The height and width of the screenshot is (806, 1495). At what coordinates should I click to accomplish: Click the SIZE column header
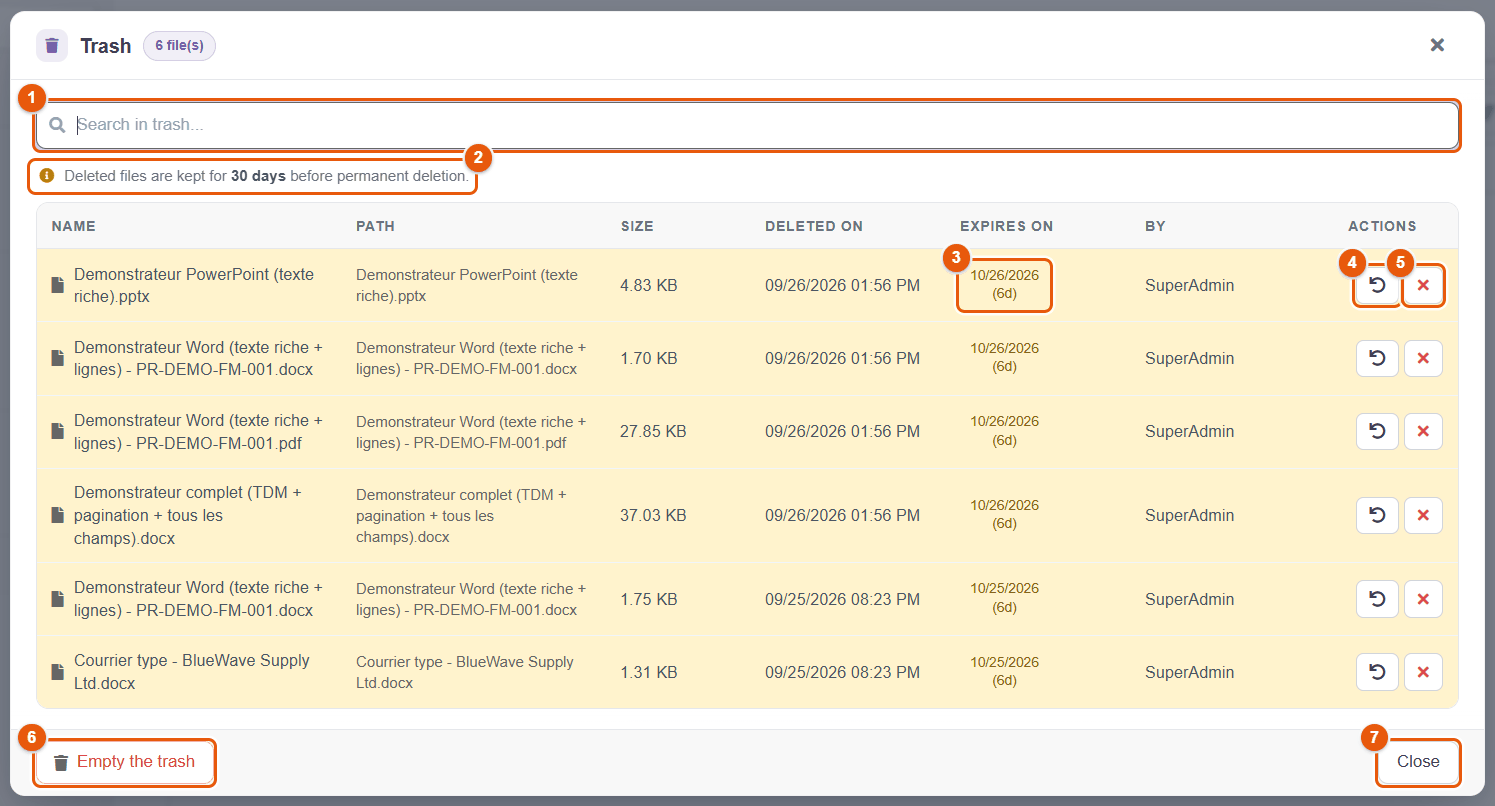pyautogui.click(x=637, y=226)
